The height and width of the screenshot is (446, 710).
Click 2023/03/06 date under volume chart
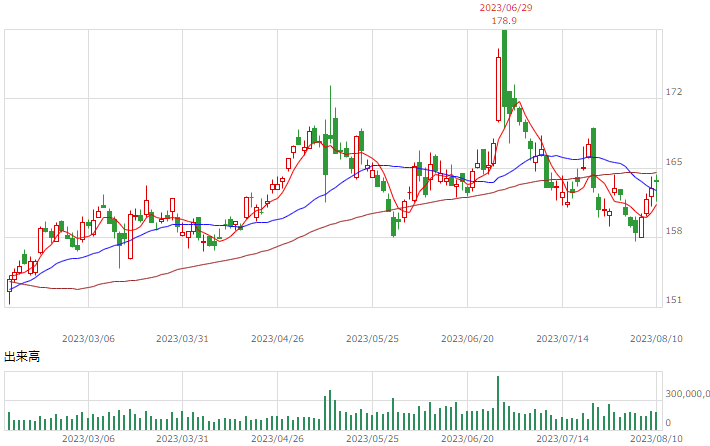pos(88,439)
